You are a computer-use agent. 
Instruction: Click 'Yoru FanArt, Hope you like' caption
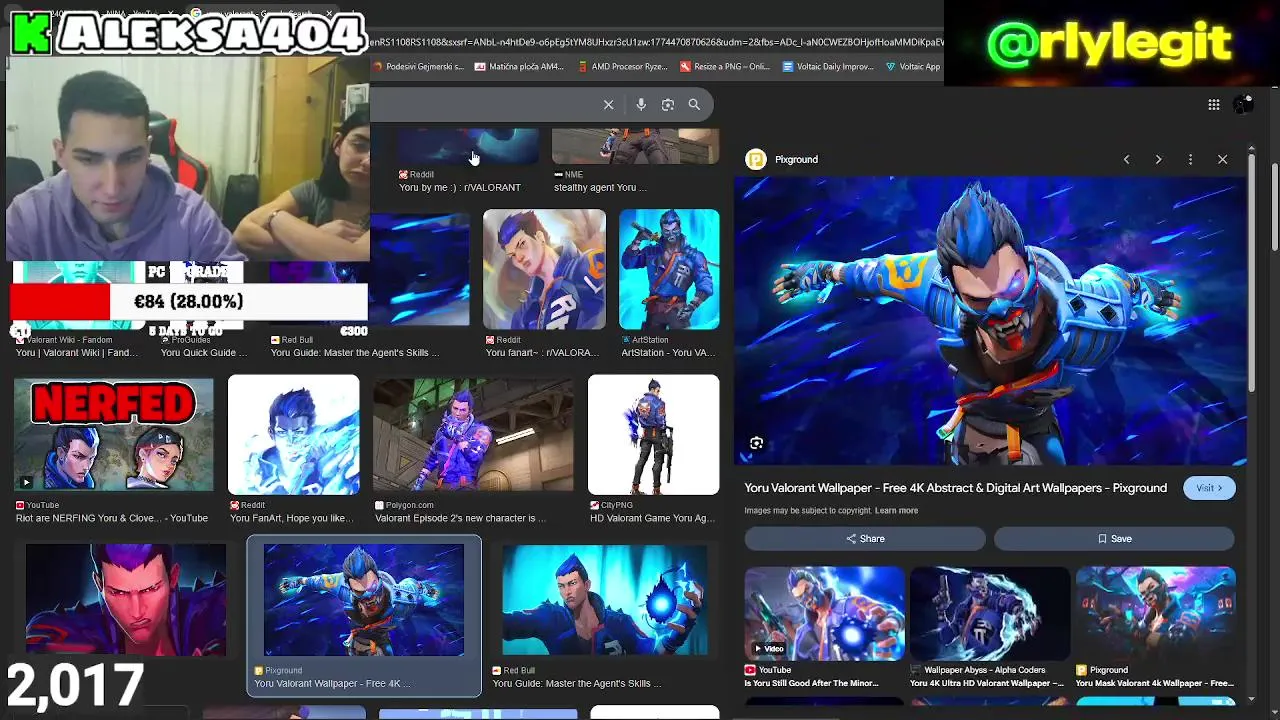[292, 518]
